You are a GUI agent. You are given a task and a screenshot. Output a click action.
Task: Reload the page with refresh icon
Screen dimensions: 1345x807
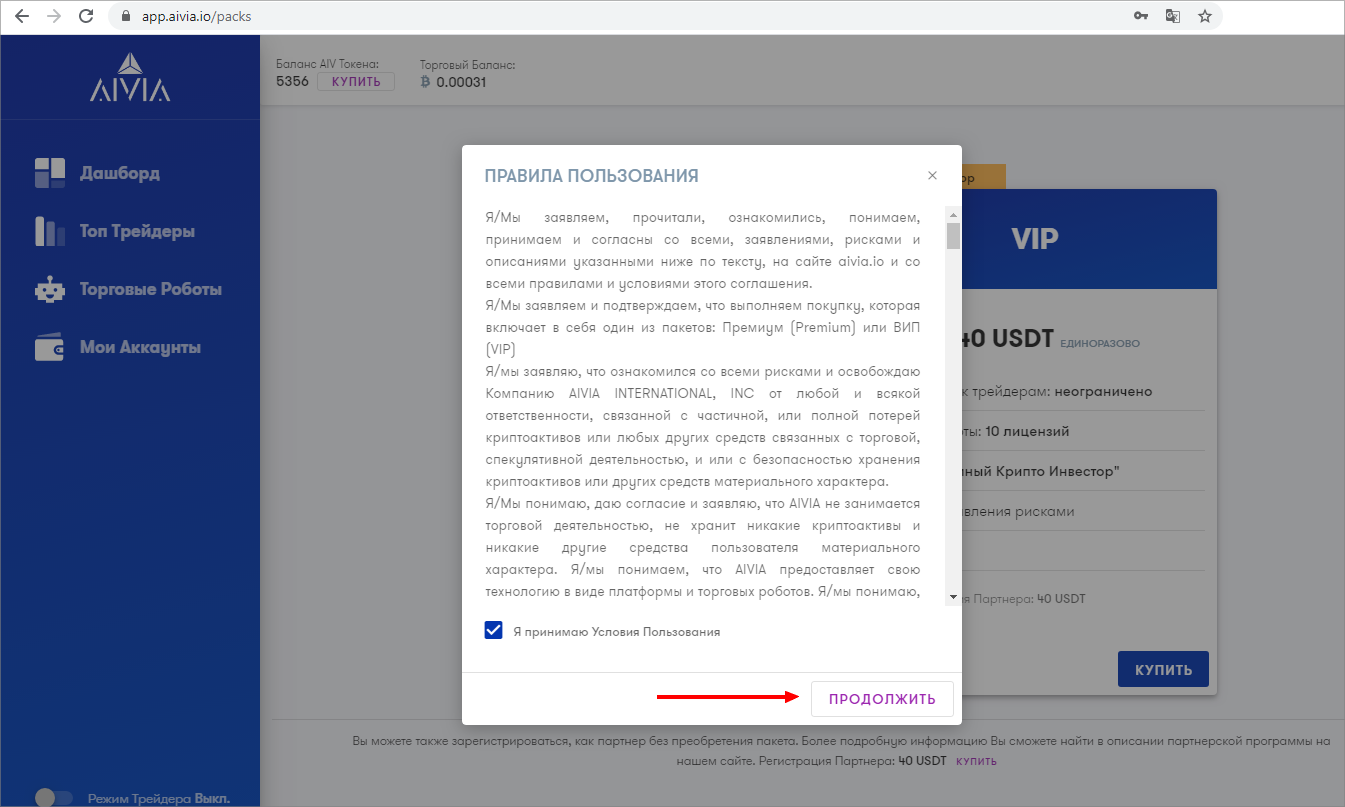tap(86, 16)
